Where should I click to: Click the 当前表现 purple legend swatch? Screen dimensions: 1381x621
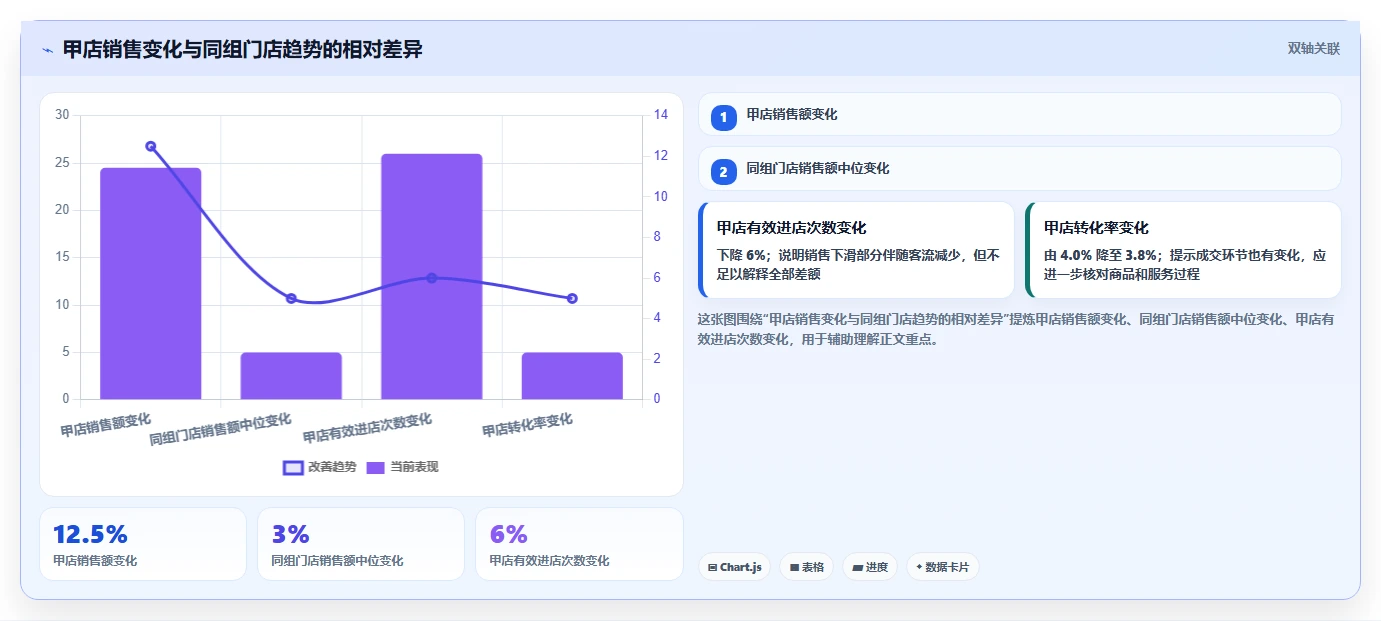point(376,467)
